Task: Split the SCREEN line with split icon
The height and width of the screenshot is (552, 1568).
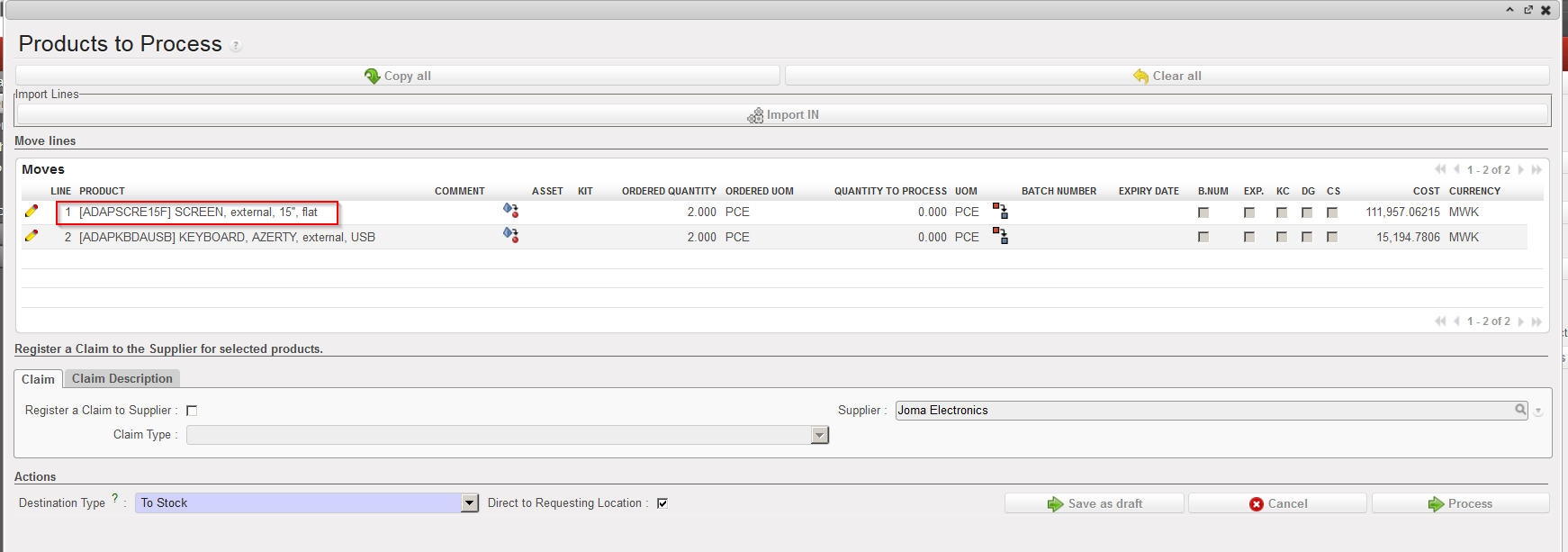Action: pos(1000,211)
